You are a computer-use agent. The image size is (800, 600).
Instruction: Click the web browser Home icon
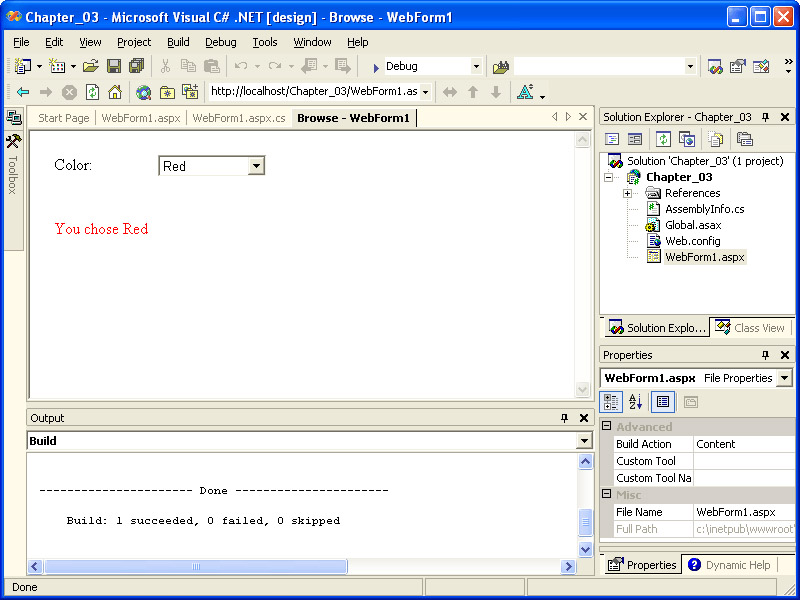(x=115, y=92)
